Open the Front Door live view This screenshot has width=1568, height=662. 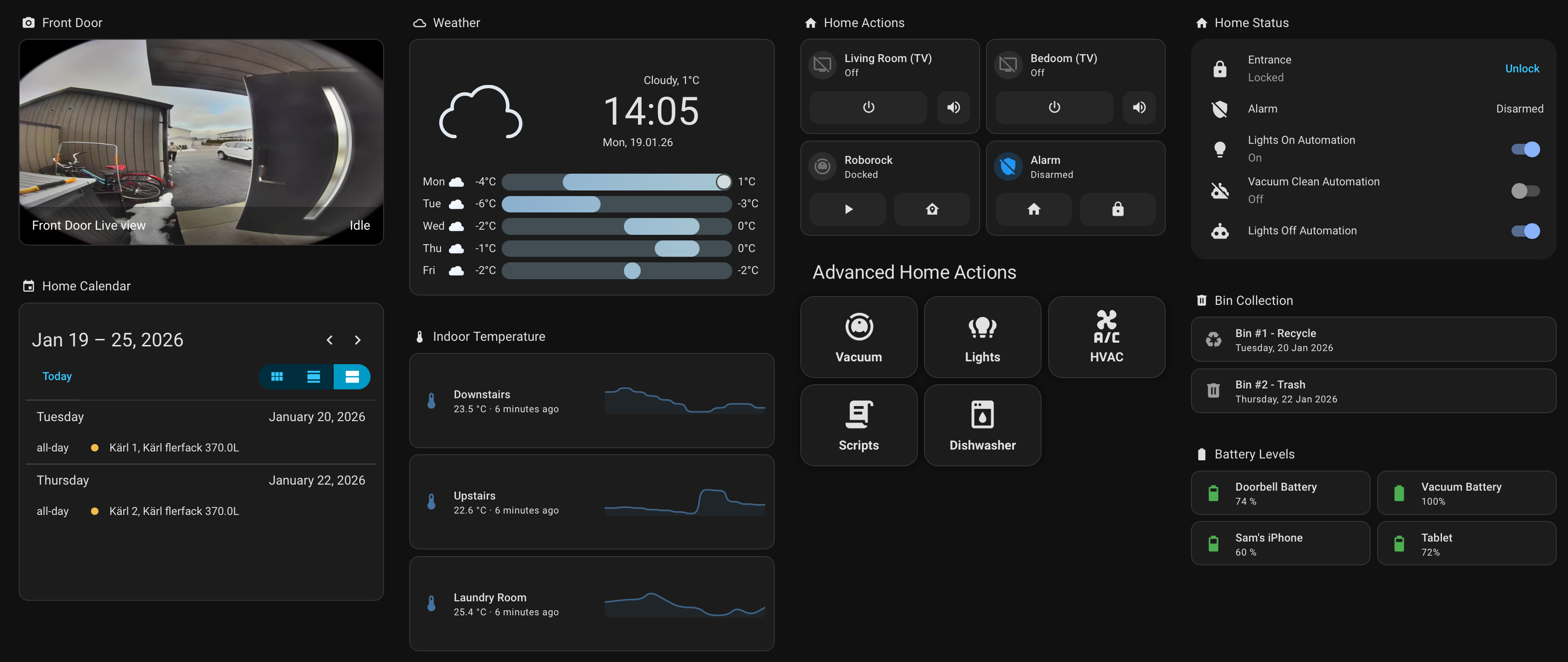point(201,142)
